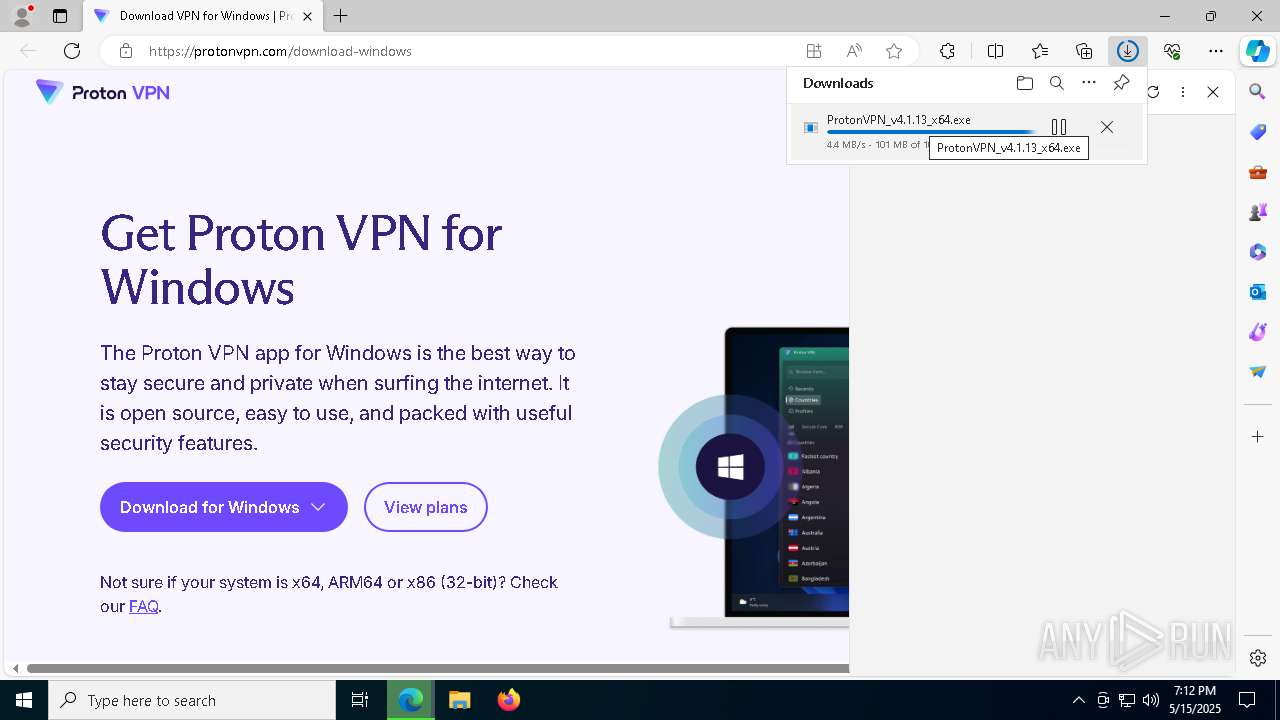Open File Explorer from taskbar
The height and width of the screenshot is (720, 1280).
point(459,700)
